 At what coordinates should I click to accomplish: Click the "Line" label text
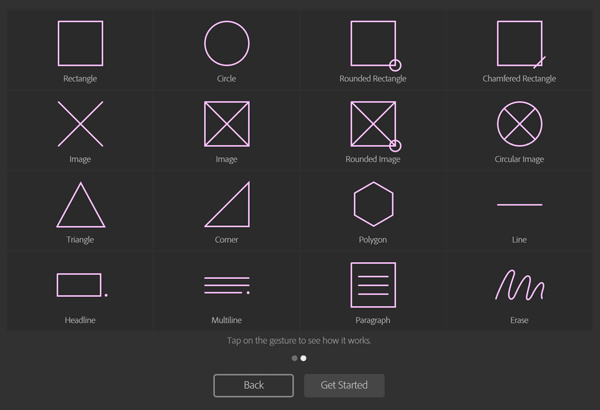[519, 240]
